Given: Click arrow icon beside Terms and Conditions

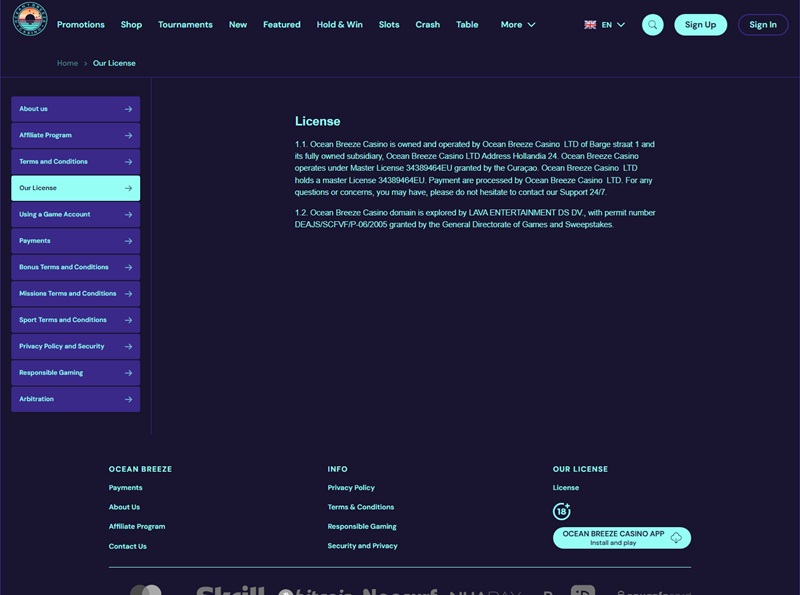Looking at the screenshot, I should [129, 162].
